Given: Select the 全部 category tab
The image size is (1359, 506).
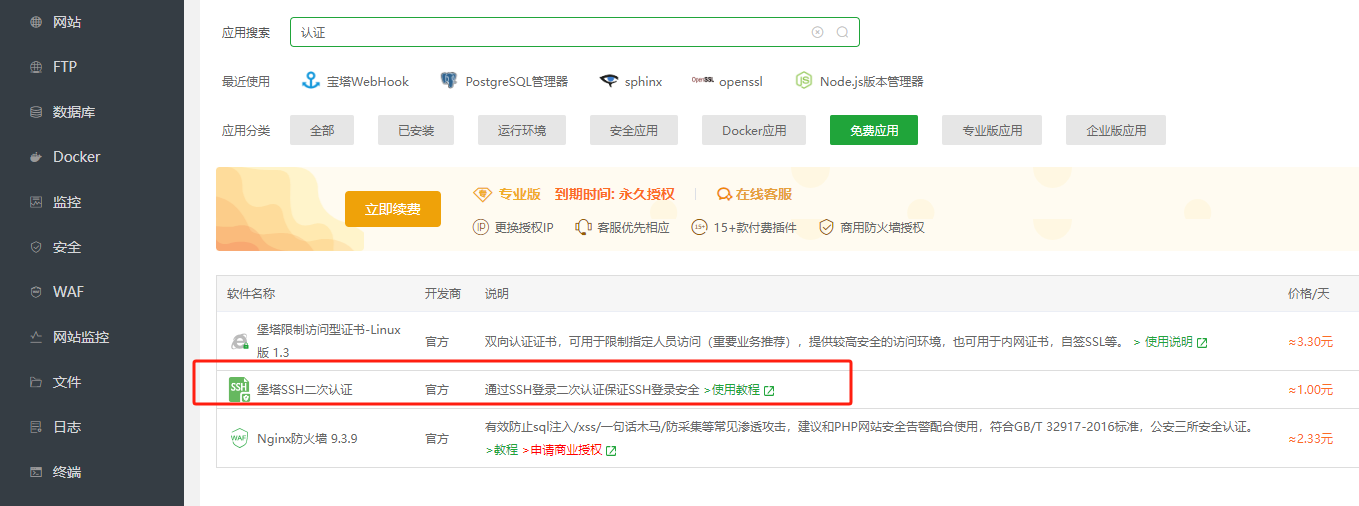Looking at the screenshot, I should 322,130.
